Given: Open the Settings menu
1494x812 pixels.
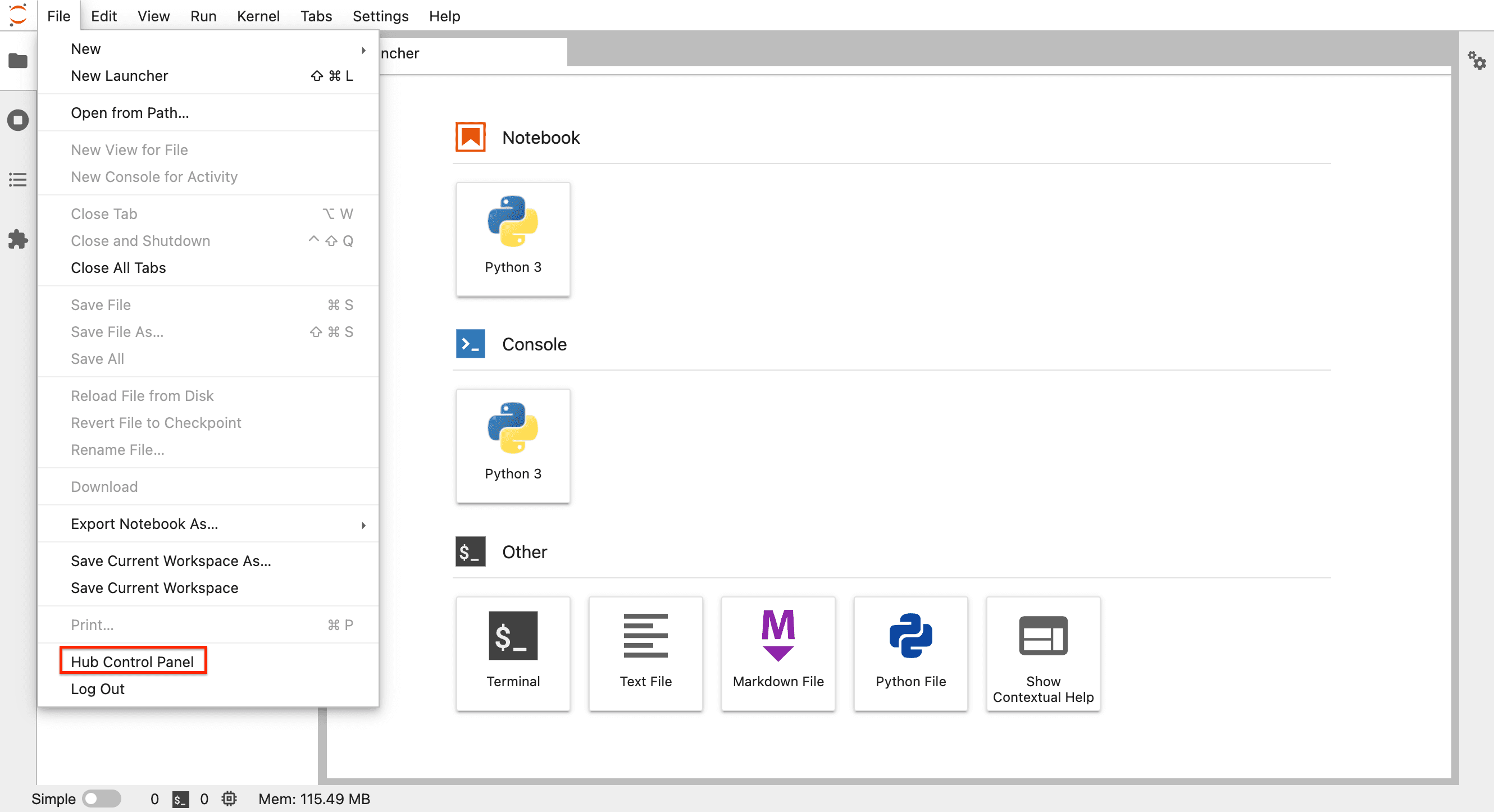Looking at the screenshot, I should (380, 16).
